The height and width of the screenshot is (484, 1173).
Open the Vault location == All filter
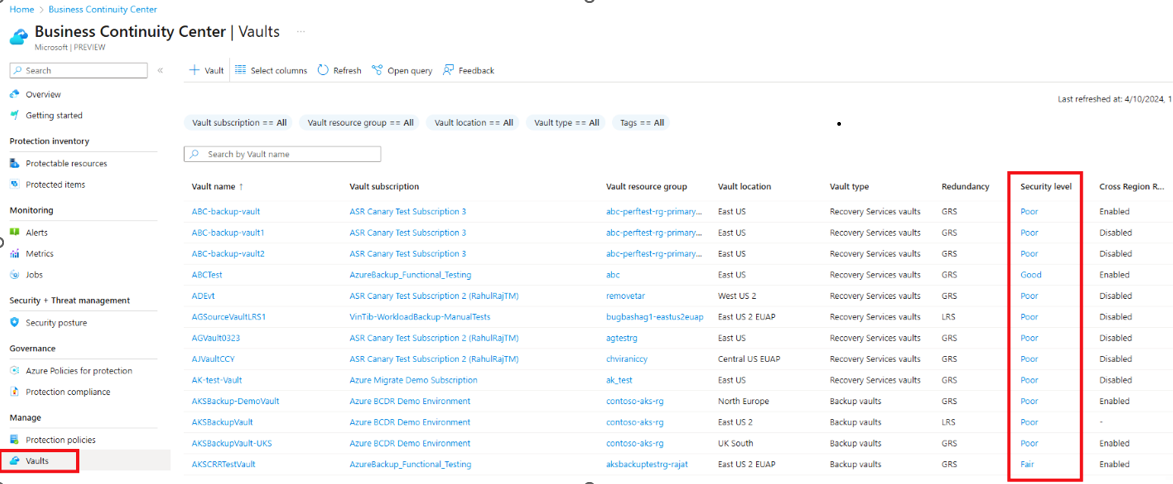pos(473,123)
